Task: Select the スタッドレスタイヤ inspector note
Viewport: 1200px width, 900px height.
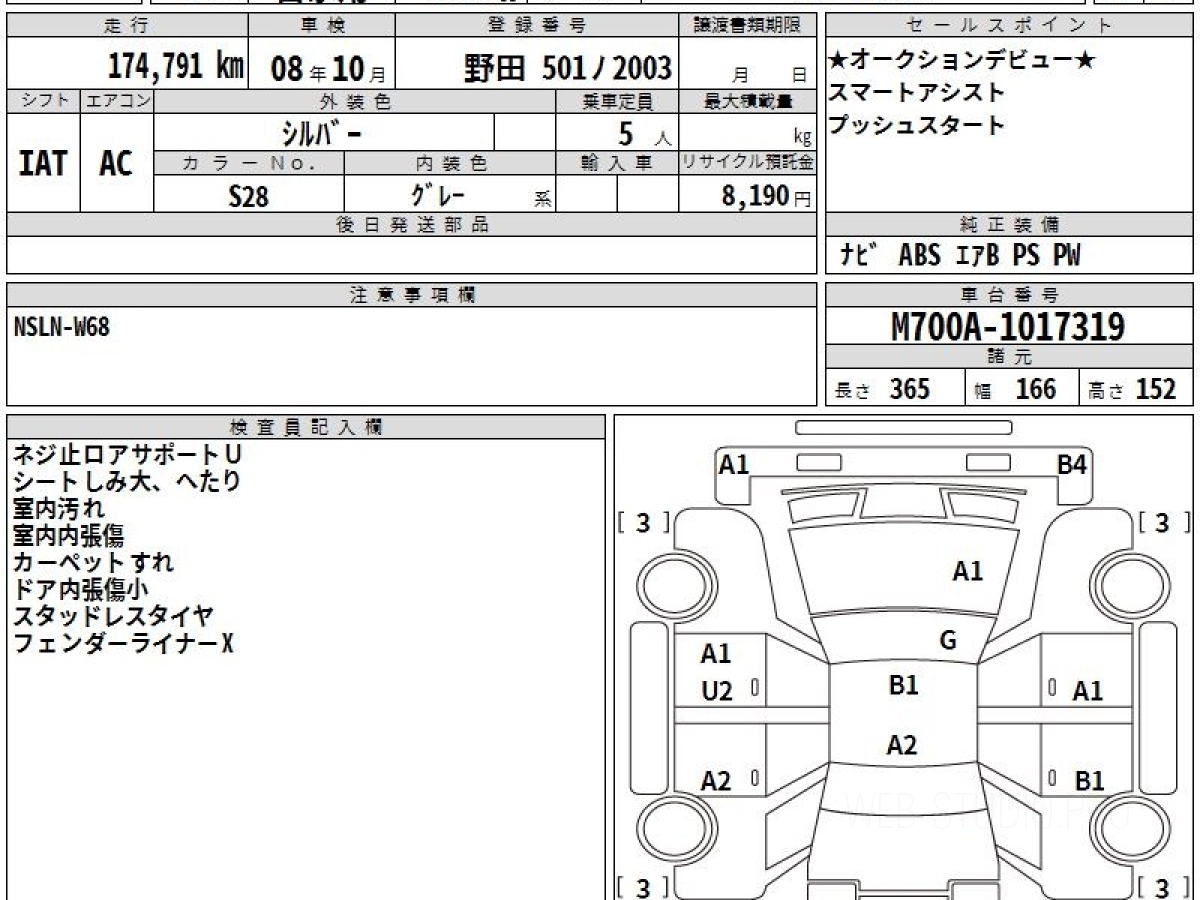Action: click(x=112, y=616)
